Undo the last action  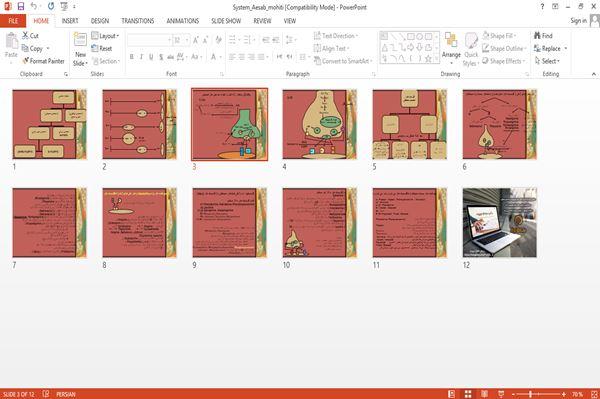pos(34,6)
